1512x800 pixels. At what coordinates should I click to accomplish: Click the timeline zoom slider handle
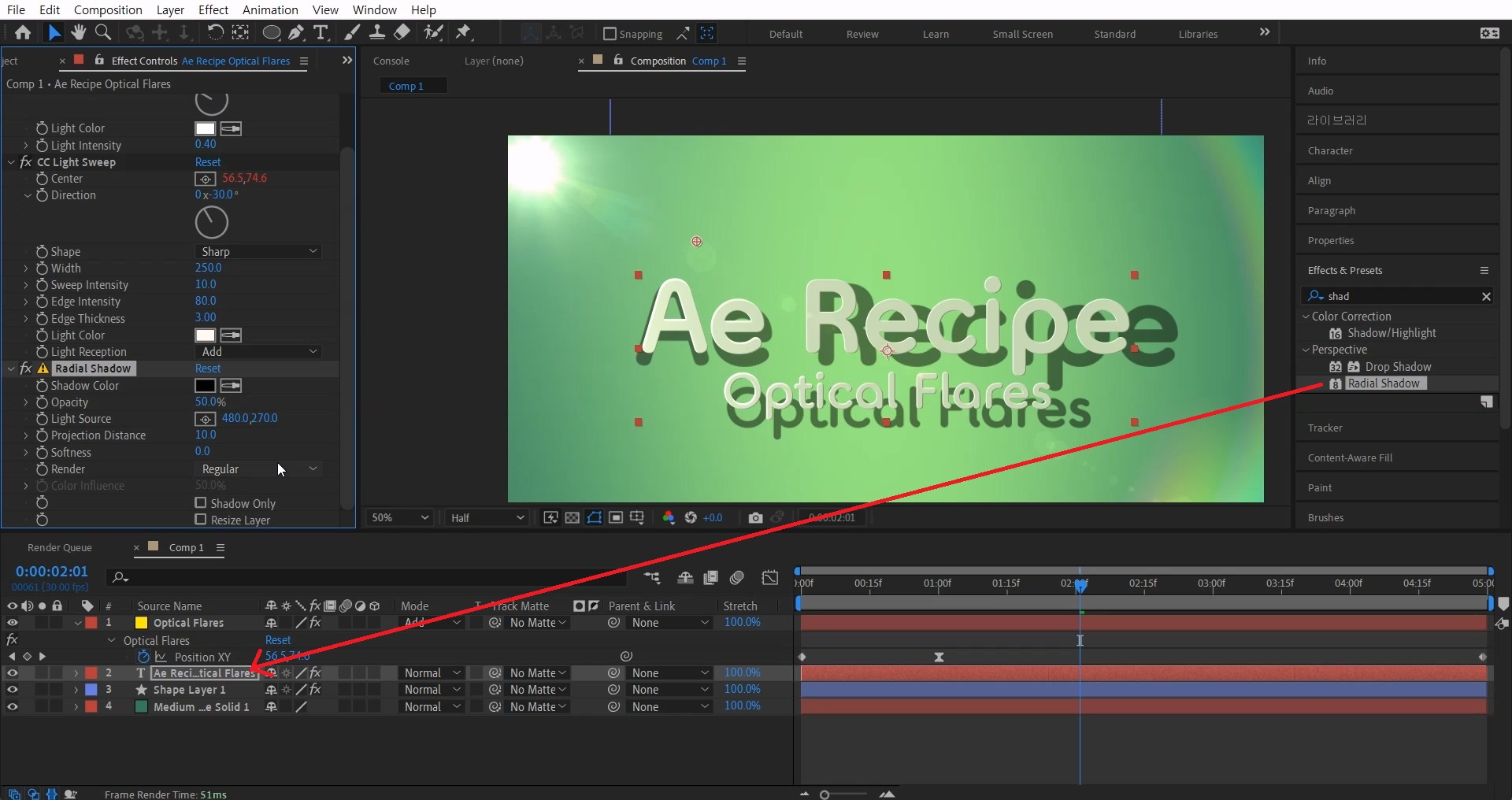coord(825,794)
